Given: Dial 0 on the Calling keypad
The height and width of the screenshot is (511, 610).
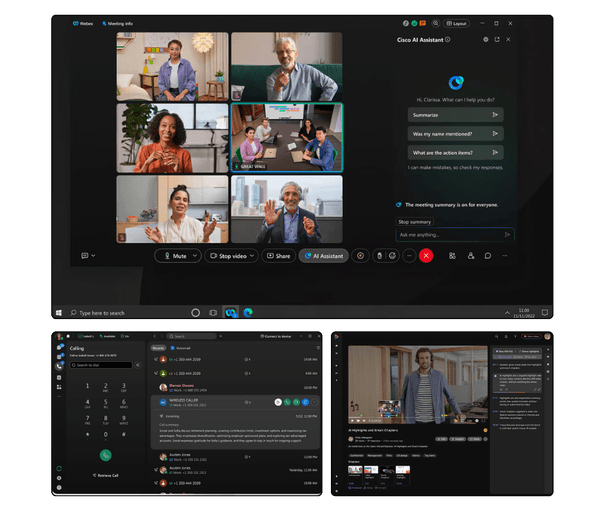Looking at the screenshot, I should (105, 435).
